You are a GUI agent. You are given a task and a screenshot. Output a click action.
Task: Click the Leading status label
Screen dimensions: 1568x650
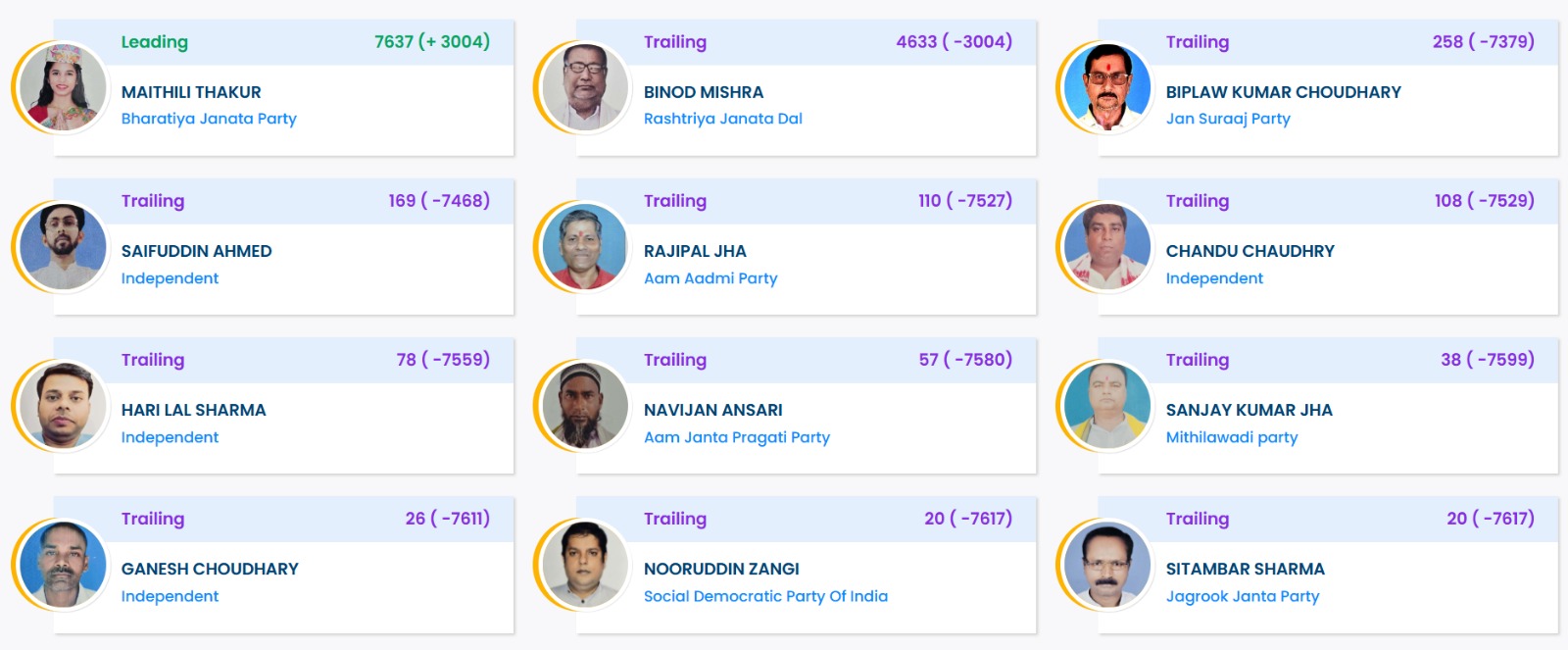tap(154, 42)
